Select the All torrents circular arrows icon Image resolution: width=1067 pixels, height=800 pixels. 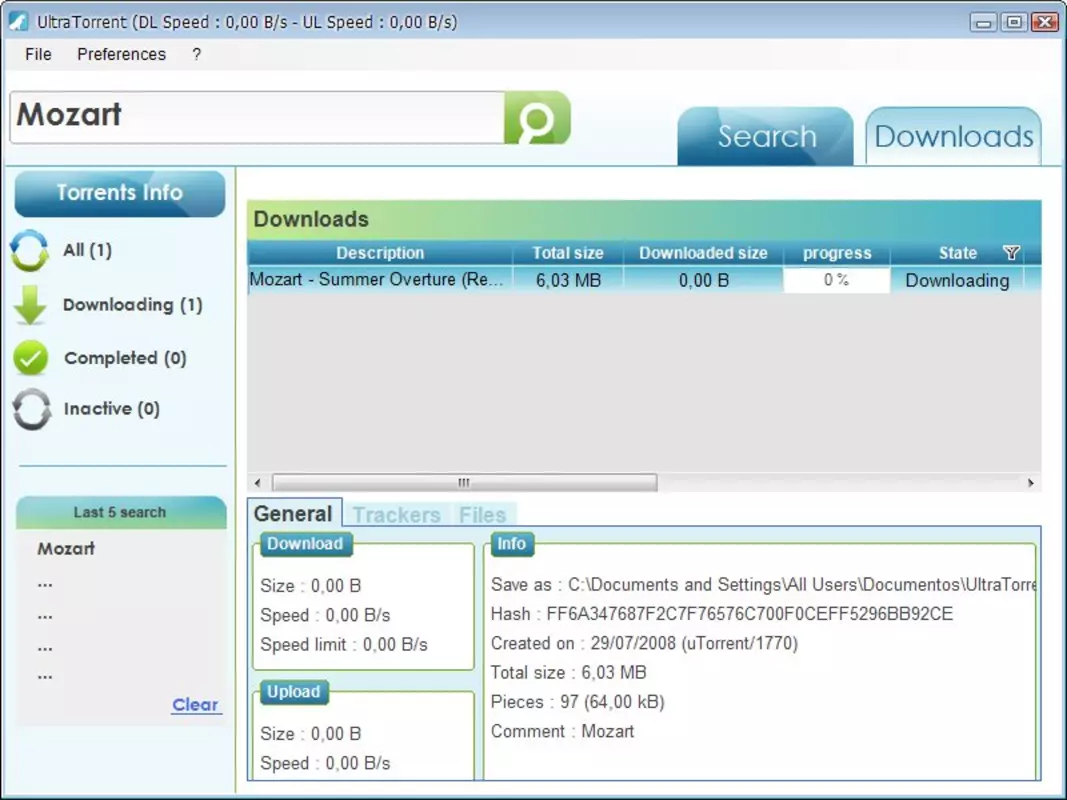(30, 250)
